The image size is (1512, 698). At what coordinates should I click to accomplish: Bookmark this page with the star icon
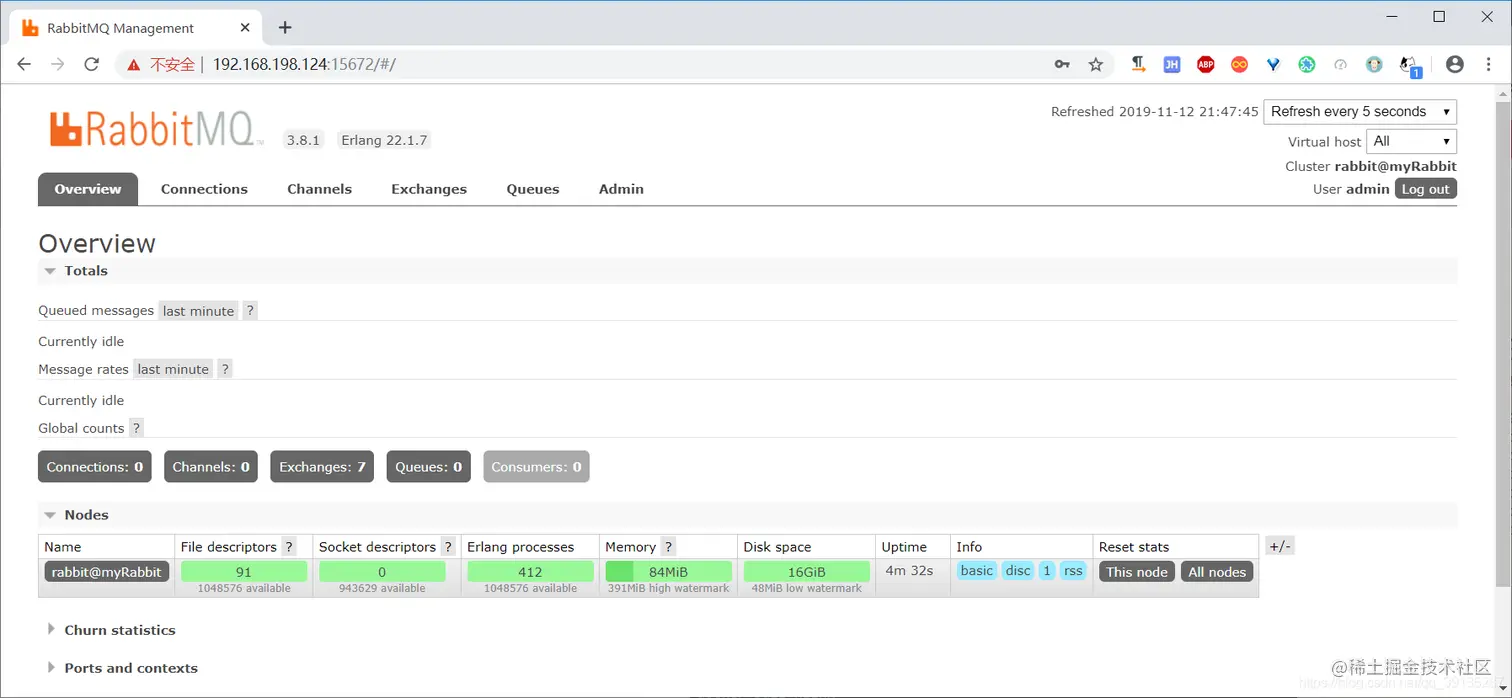1096,64
